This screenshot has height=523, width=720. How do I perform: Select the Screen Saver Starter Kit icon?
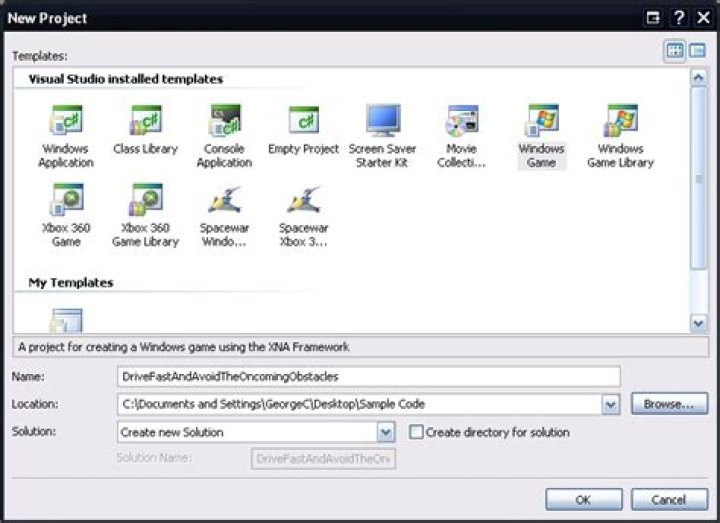(382, 120)
